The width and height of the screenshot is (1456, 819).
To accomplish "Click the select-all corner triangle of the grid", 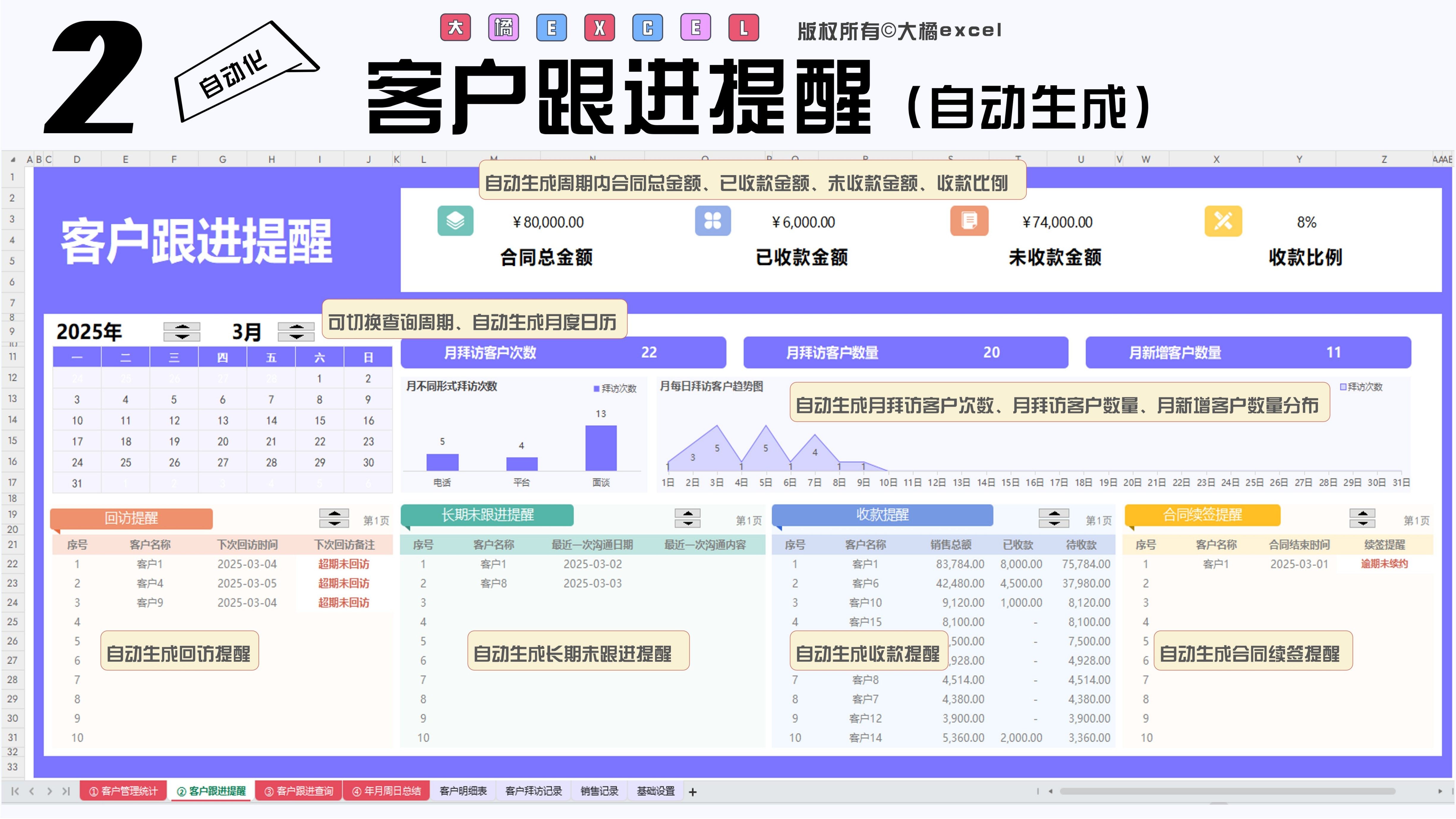I will tap(12, 160).
